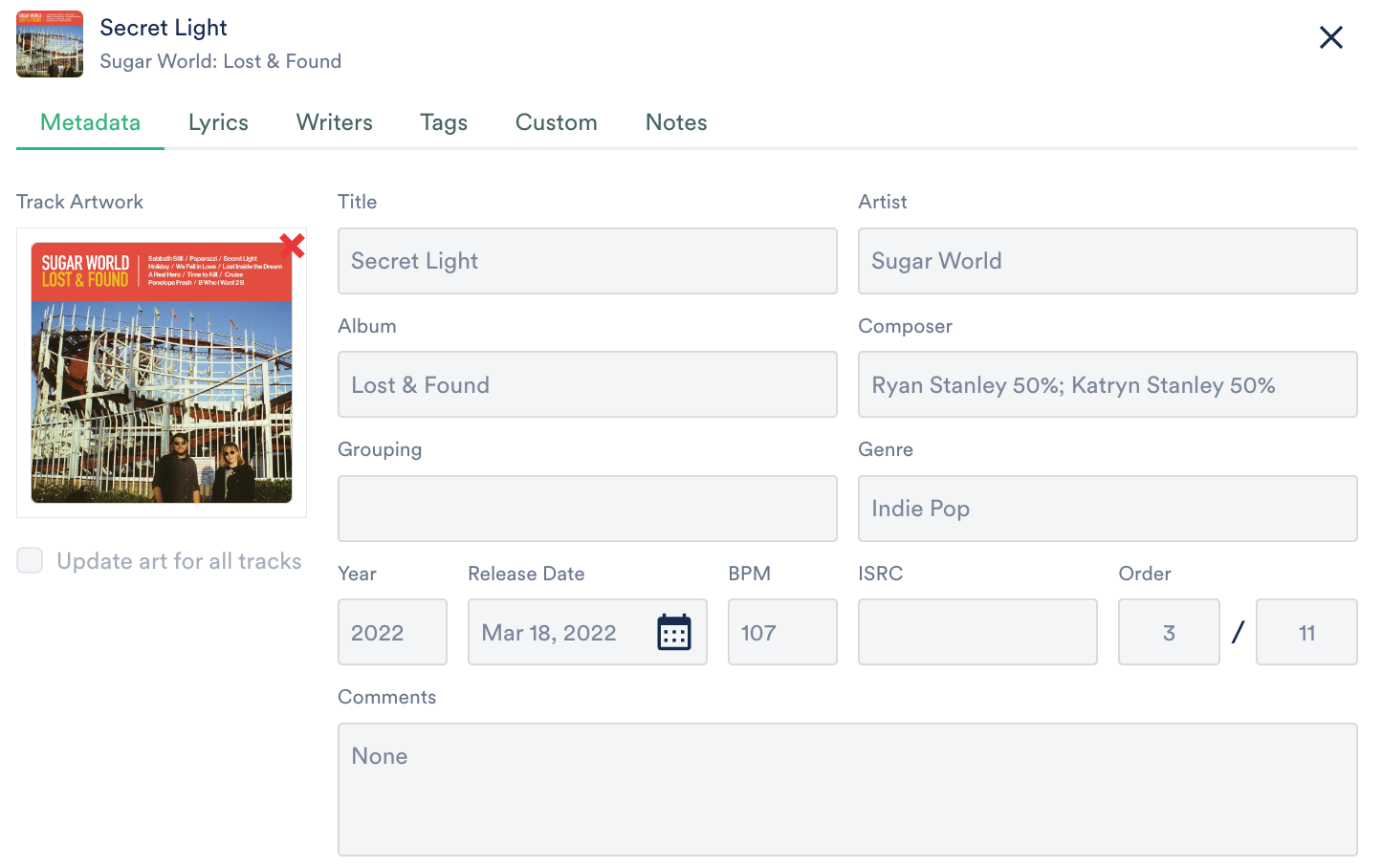Click the Secret Light heading text
Image resolution: width=1382 pixels, height=868 pixels.
tap(164, 28)
